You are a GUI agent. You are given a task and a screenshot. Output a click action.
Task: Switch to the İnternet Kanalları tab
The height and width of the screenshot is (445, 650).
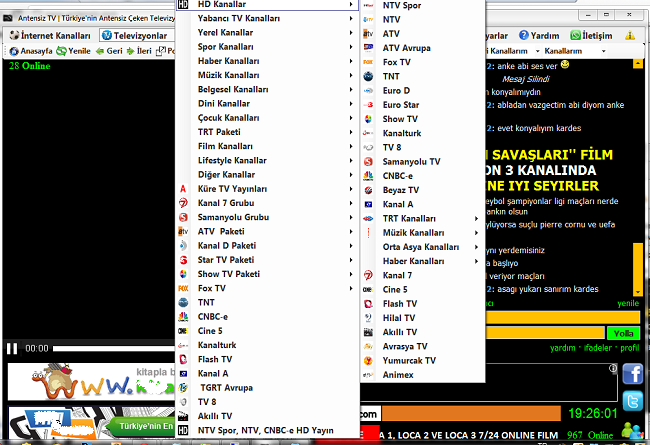tap(50, 36)
